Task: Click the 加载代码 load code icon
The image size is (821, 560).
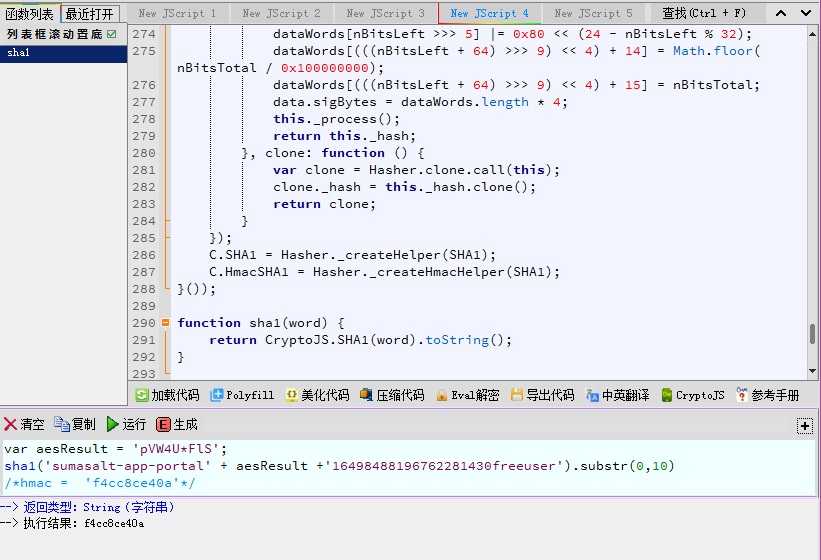Action: [142, 395]
